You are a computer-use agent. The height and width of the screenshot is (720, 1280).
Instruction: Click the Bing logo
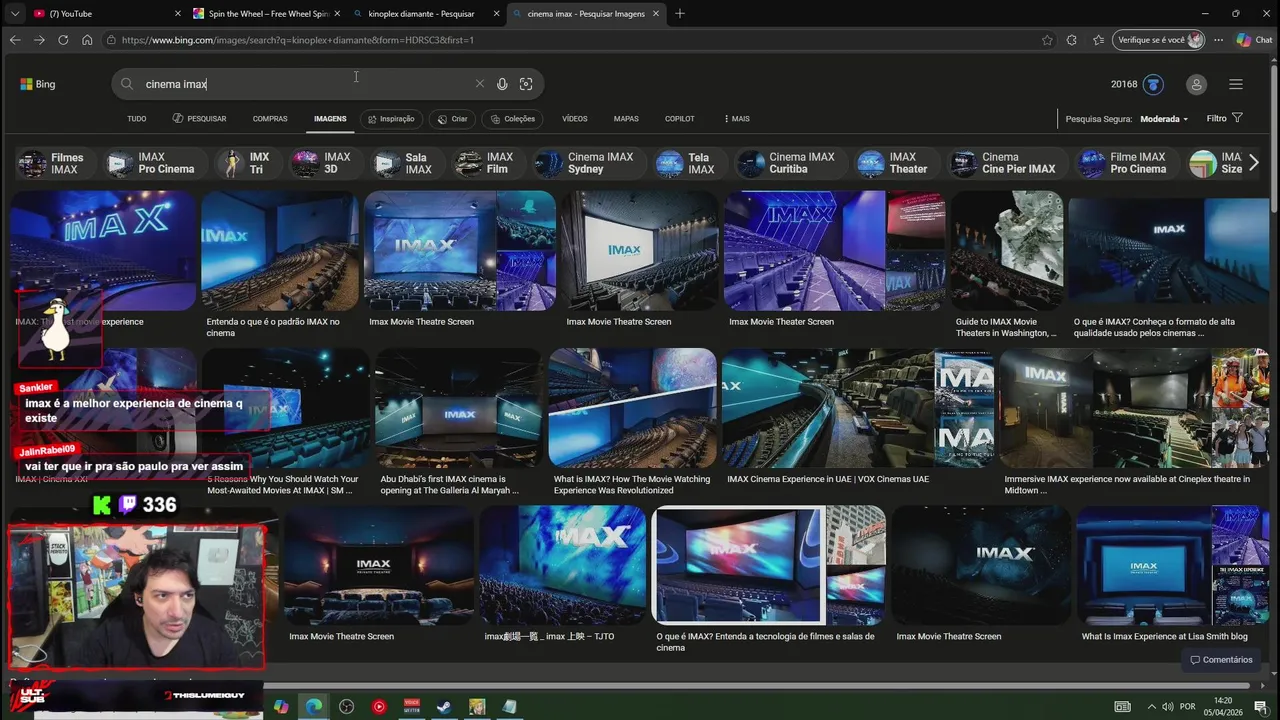[38, 84]
